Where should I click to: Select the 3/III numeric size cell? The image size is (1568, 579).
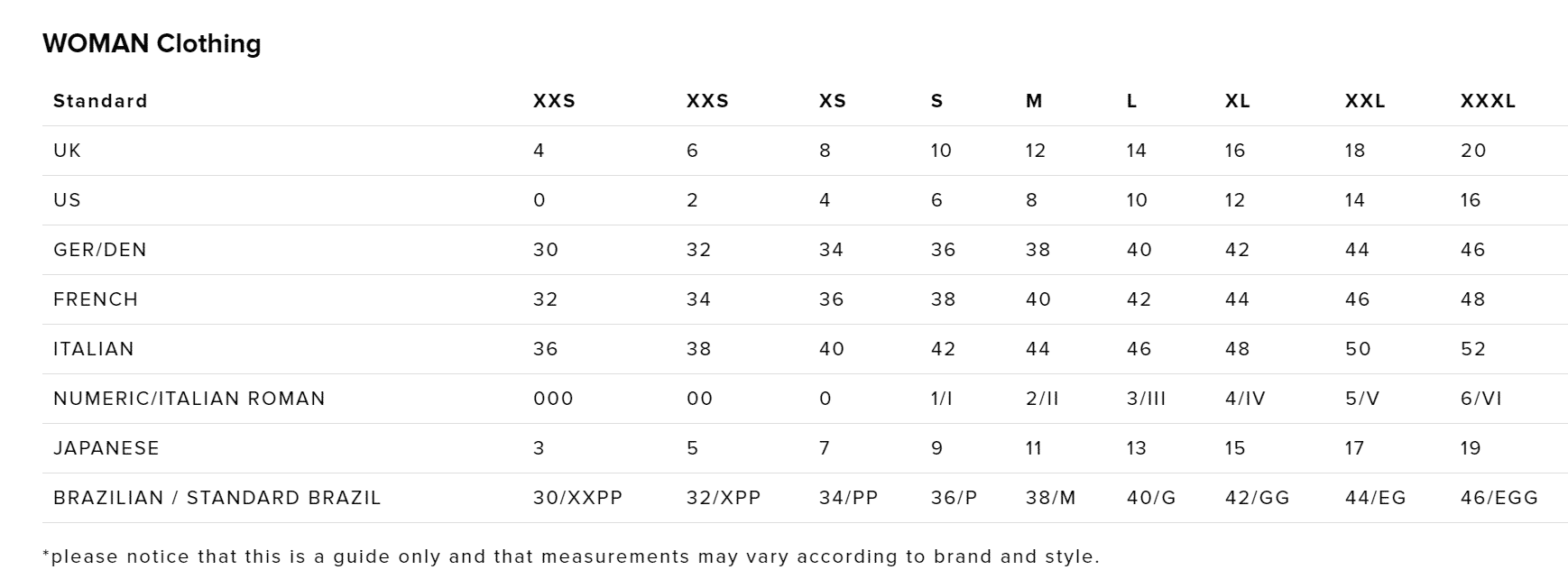[x=1146, y=399]
